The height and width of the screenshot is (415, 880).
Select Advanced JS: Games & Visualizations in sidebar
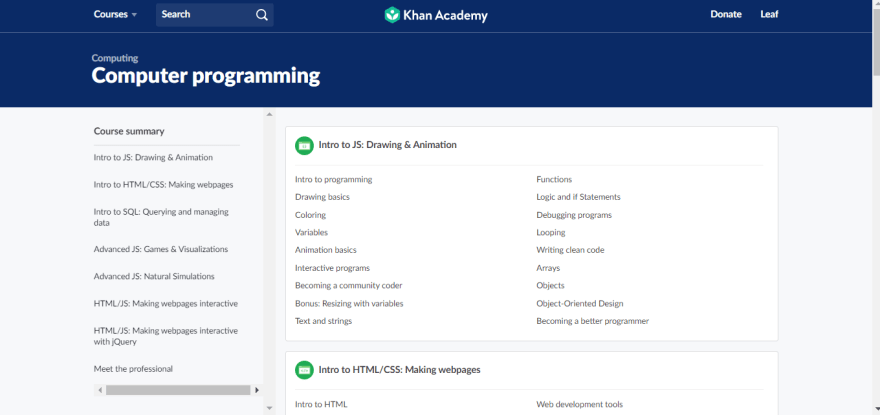(161, 249)
